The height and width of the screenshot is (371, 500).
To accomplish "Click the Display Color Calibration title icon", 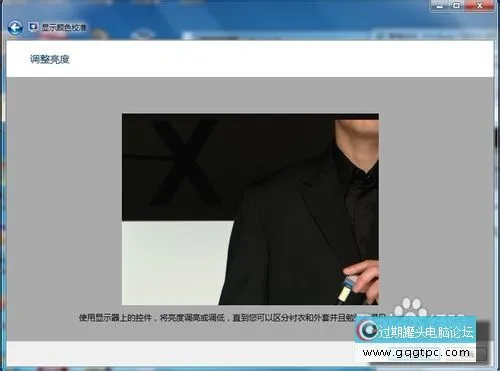I will (33, 26).
